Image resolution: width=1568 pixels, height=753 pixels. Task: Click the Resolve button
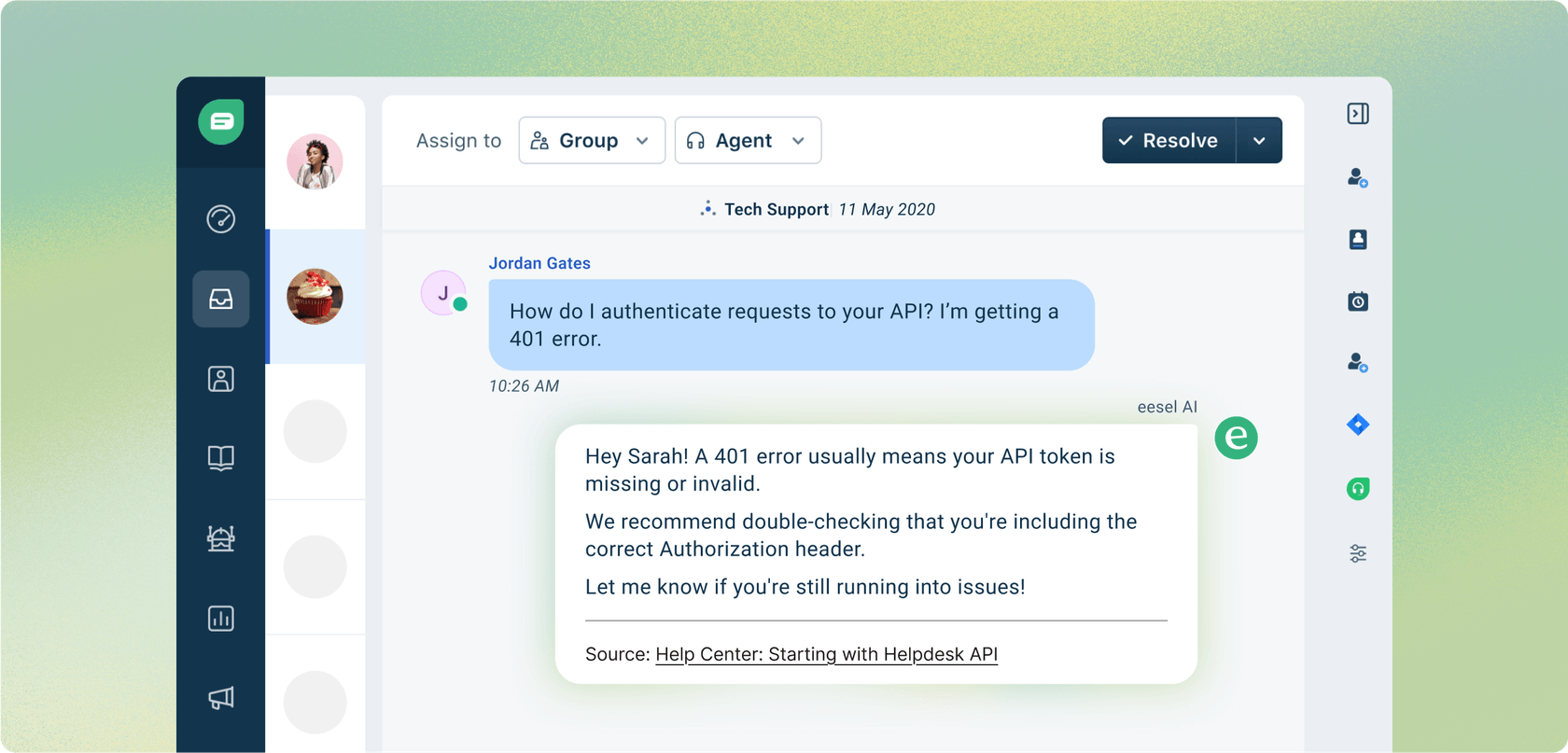tap(1169, 141)
